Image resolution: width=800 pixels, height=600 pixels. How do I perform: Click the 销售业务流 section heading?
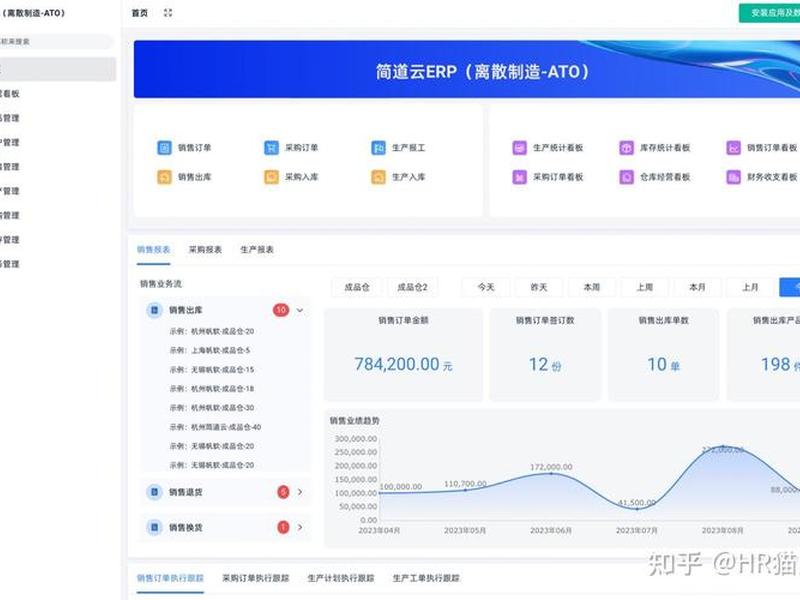(161, 284)
